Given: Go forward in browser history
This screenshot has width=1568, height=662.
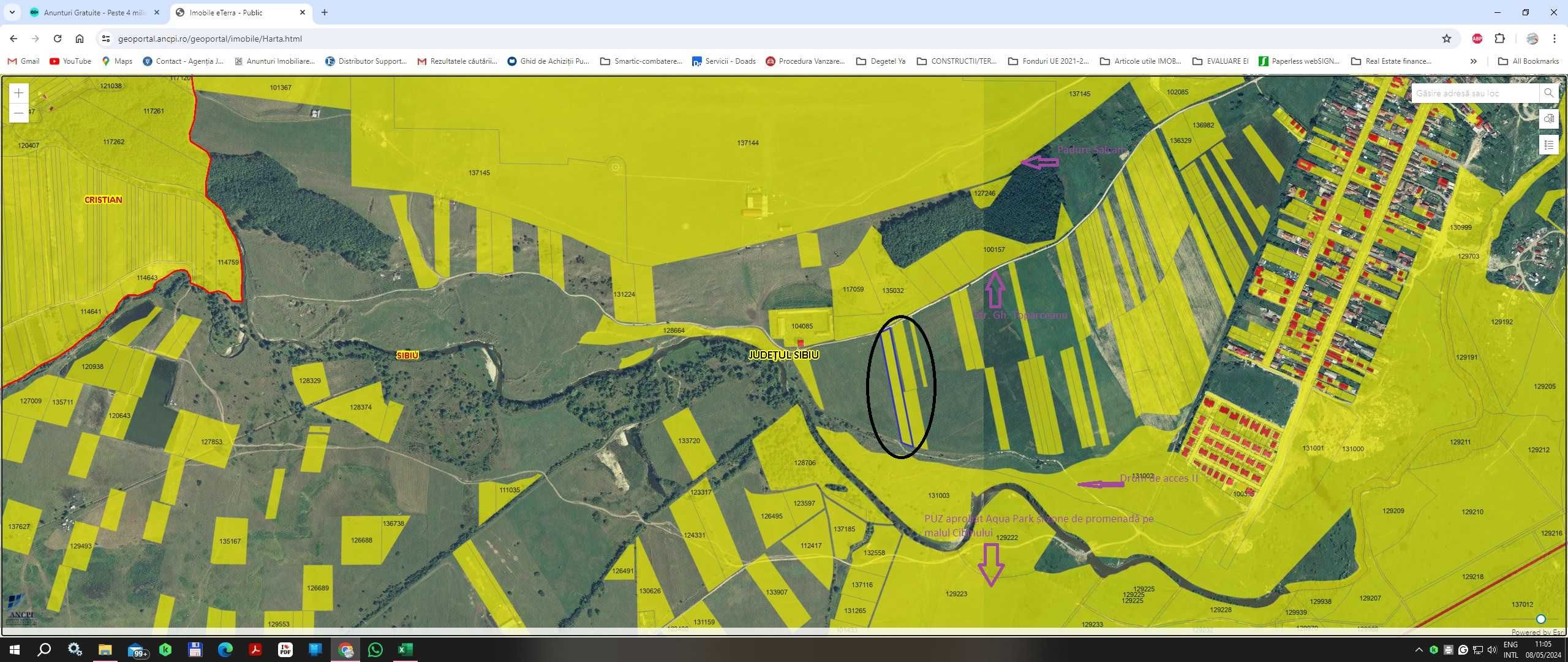Looking at the screenshot, I should point(36,39).
